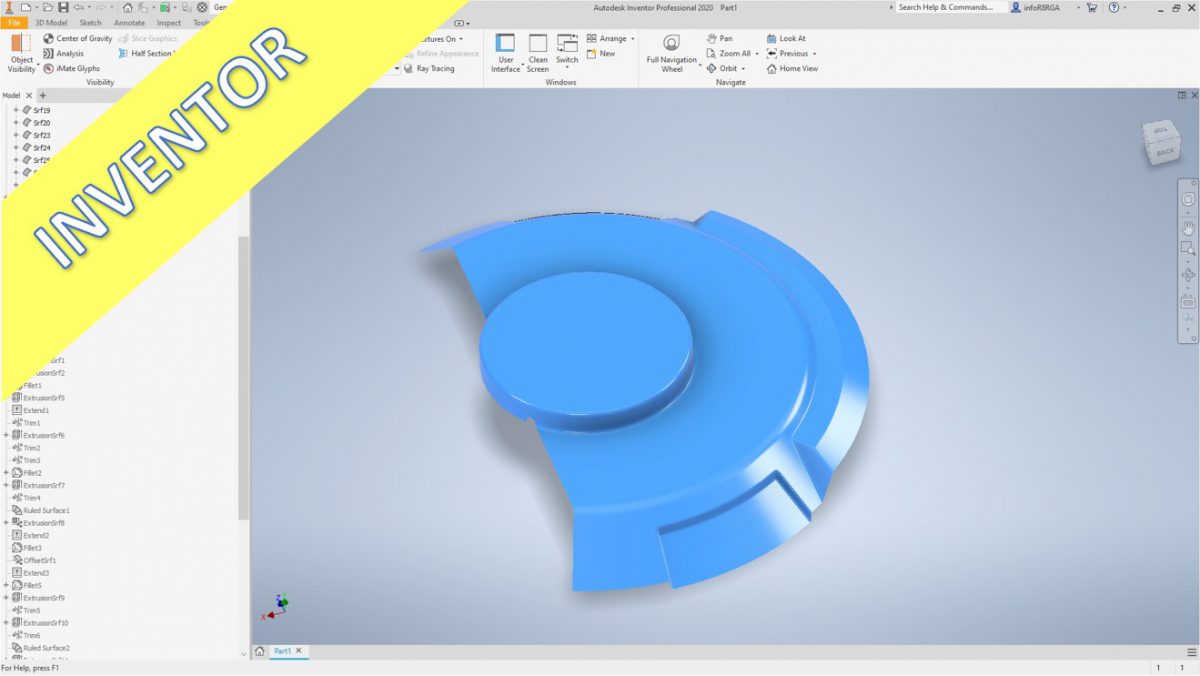Viewport: 1200px width, 676px height.
Task: Save the part with the floppy disk icon
Action: (63, 7)
